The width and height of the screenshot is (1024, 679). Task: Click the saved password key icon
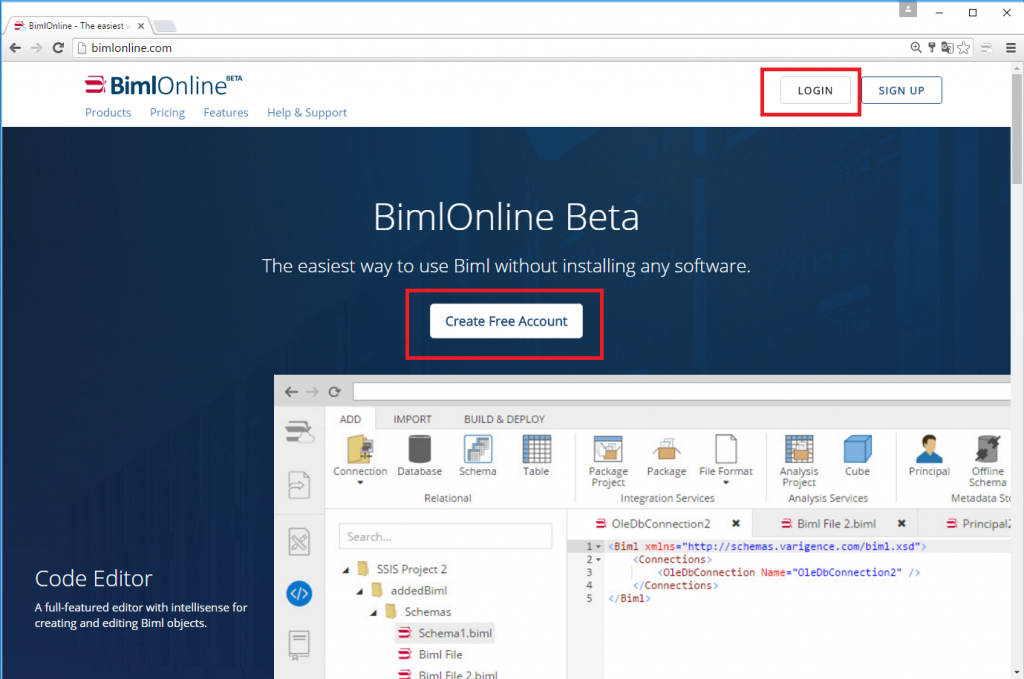click(x=932, y=48)
